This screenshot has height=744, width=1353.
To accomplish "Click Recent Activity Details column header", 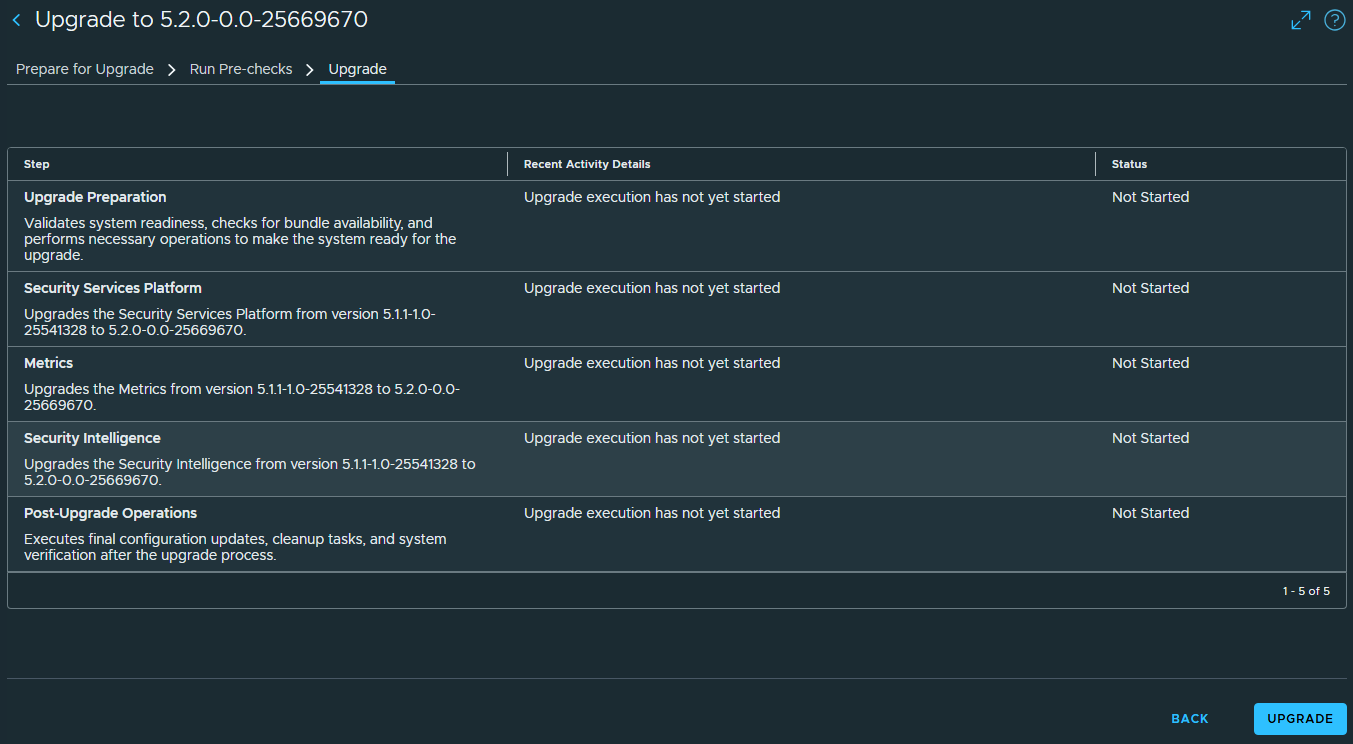I will (587, 164).
